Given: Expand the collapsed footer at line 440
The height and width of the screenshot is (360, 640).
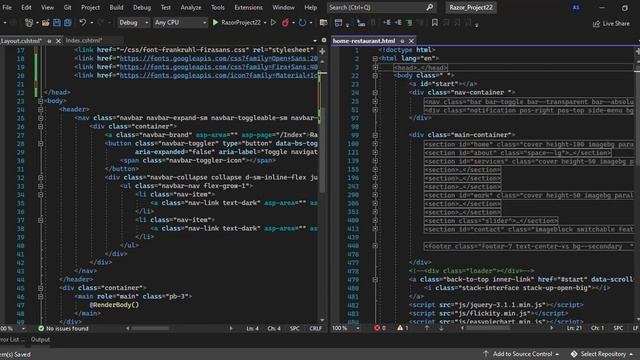Looking at the screenshot, I should coord(375,246).
